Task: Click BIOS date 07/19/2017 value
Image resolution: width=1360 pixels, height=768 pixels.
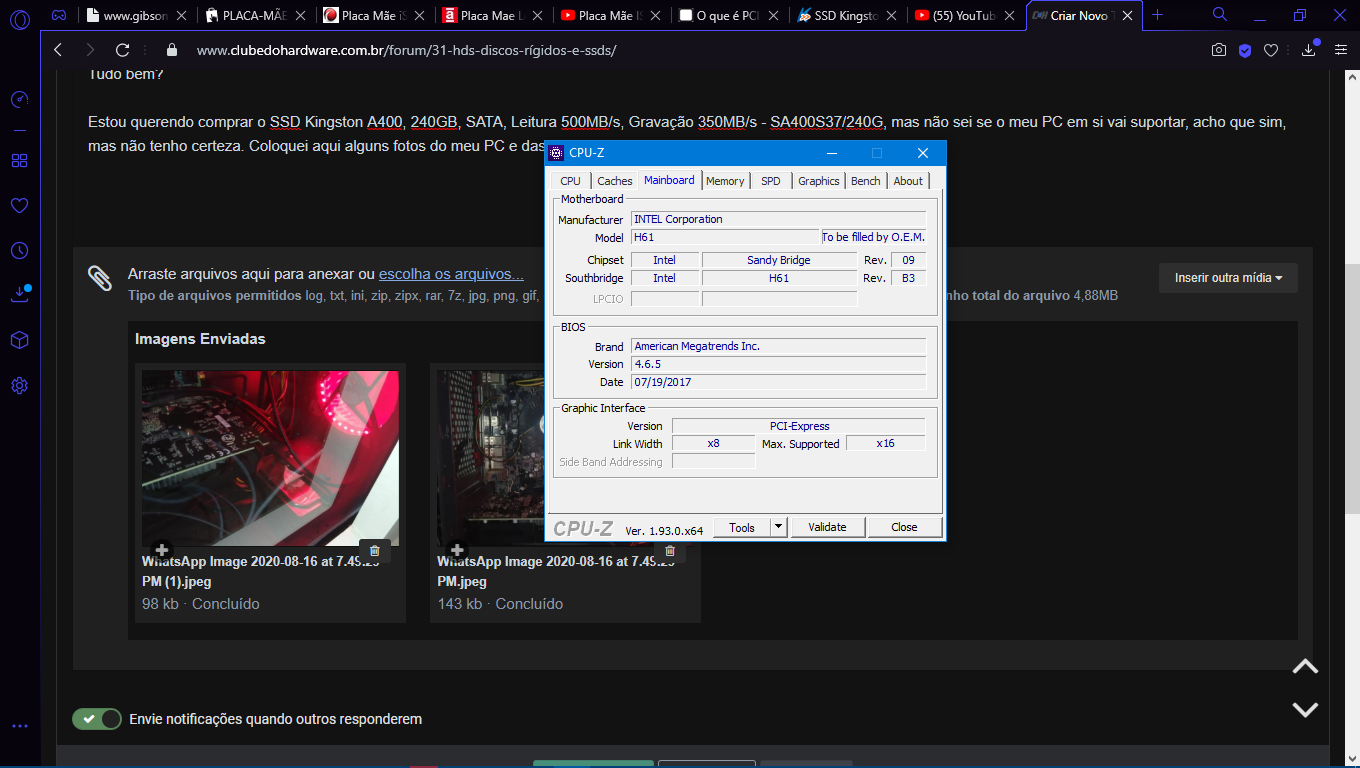Action: click(x=778, y=382)
